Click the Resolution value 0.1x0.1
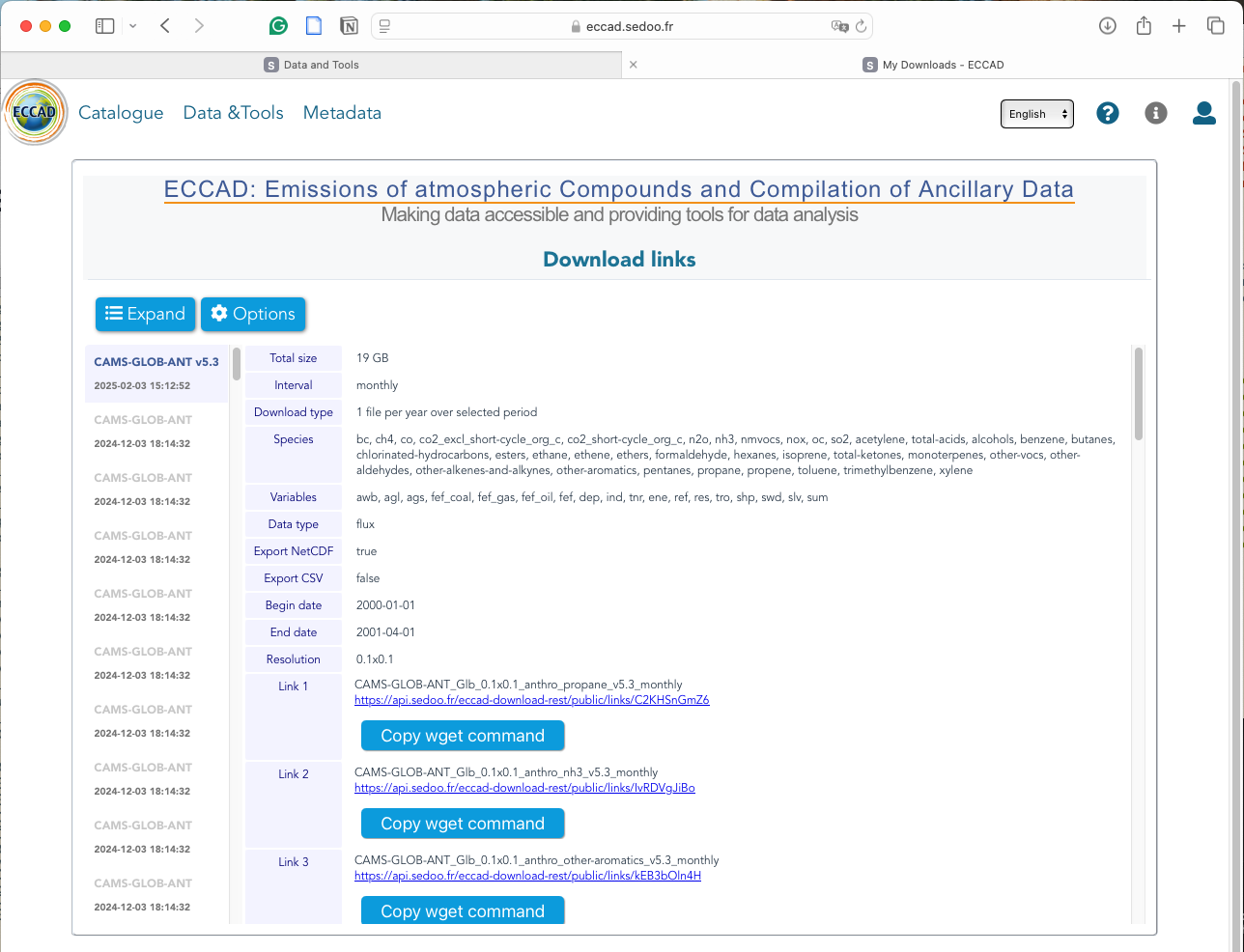The width and height of the screenshot is (1244, 952). point(375,659)
